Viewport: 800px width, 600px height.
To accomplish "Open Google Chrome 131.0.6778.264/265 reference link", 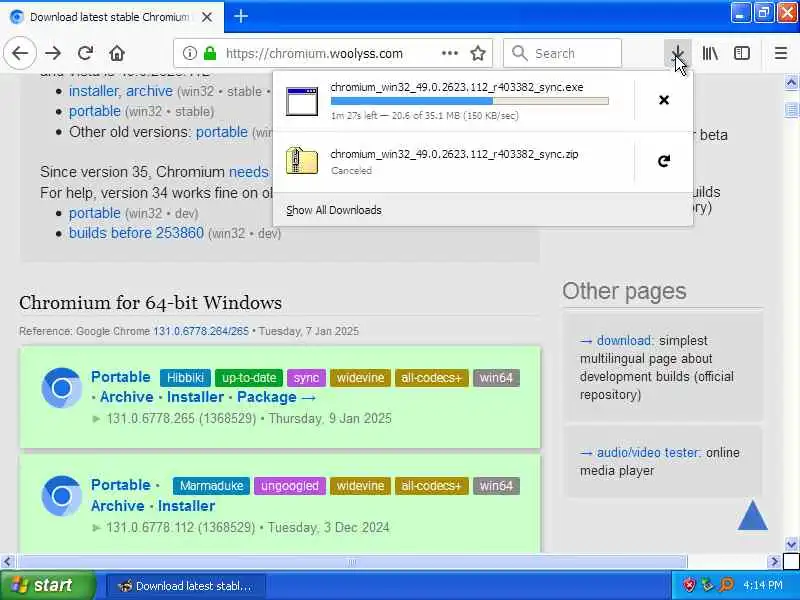I will [x=201, y=331].
